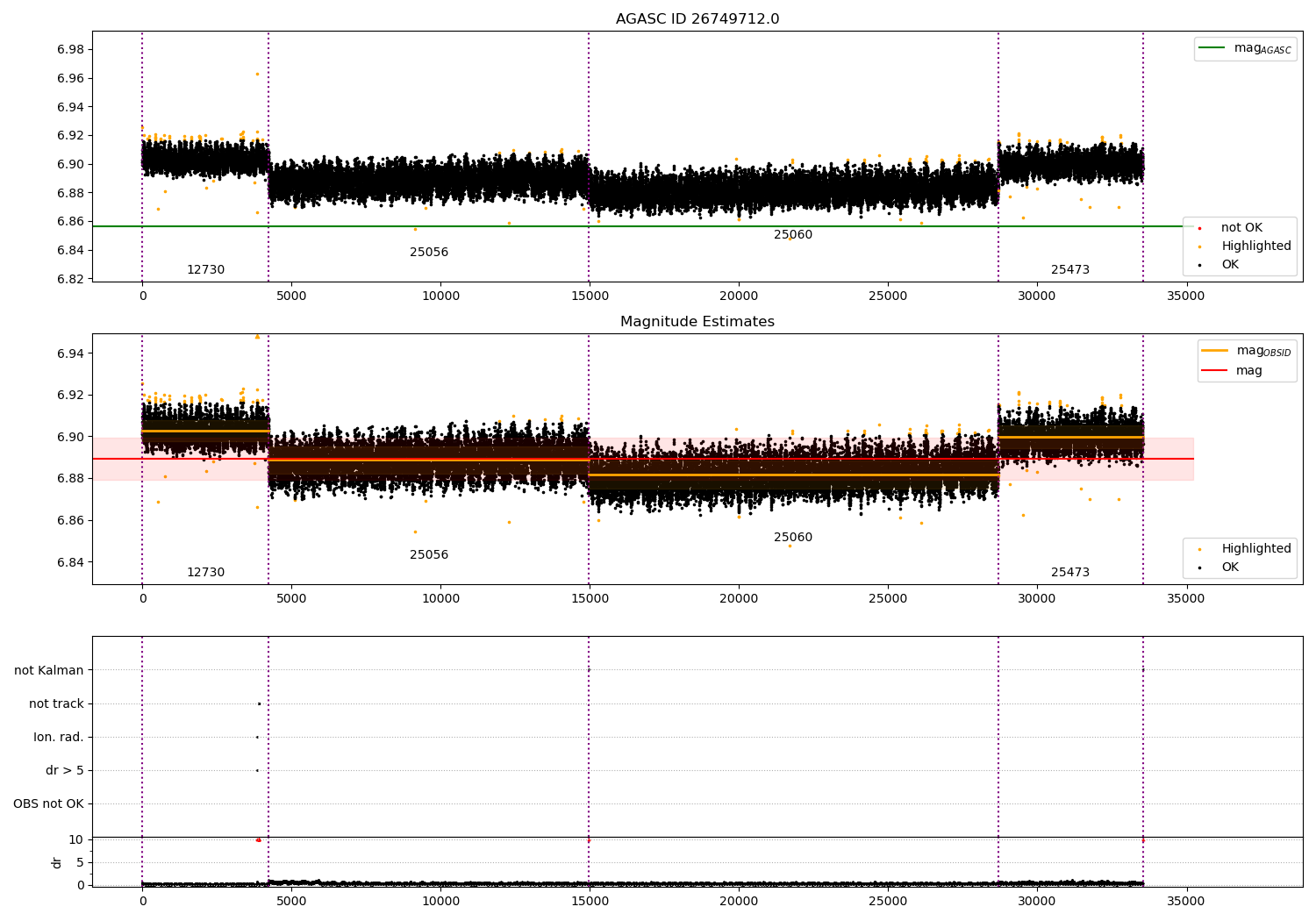Click obsid label 25473 in middle plot
This screenshot has height=921, width=1316.
(1070, 573)
